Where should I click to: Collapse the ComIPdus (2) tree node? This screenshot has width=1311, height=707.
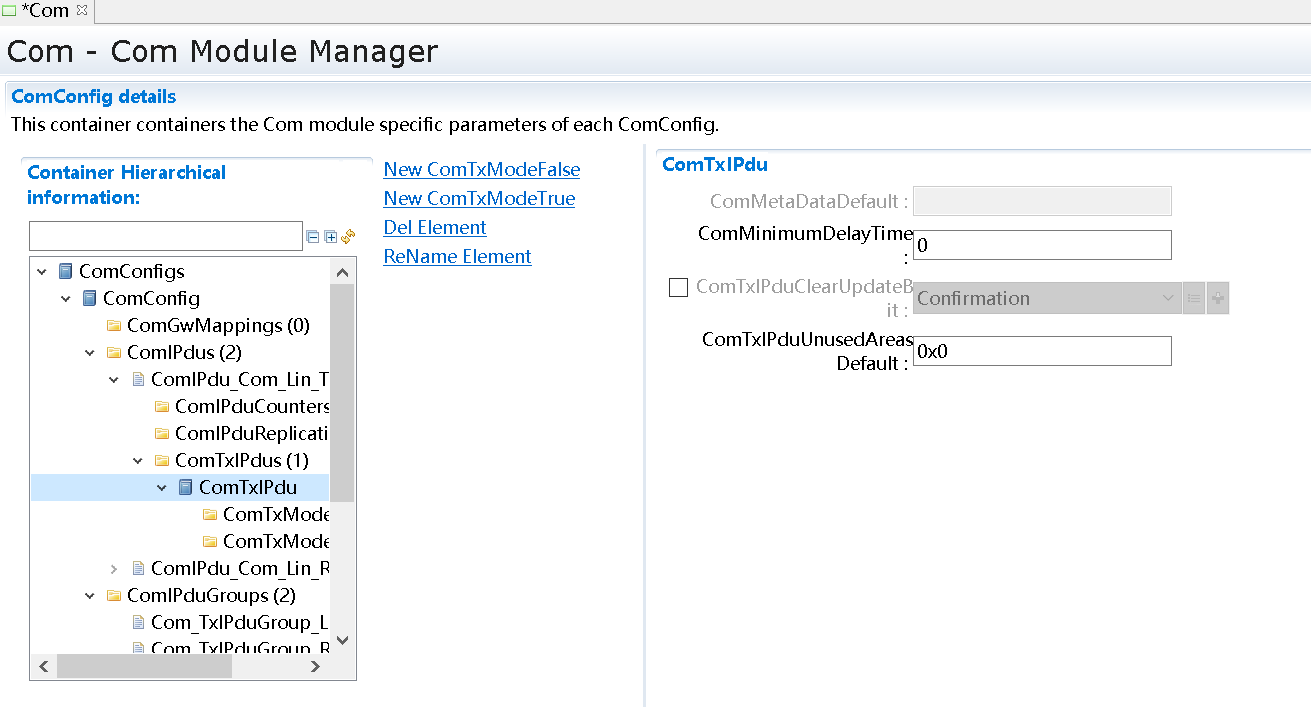tap(90, 352)
